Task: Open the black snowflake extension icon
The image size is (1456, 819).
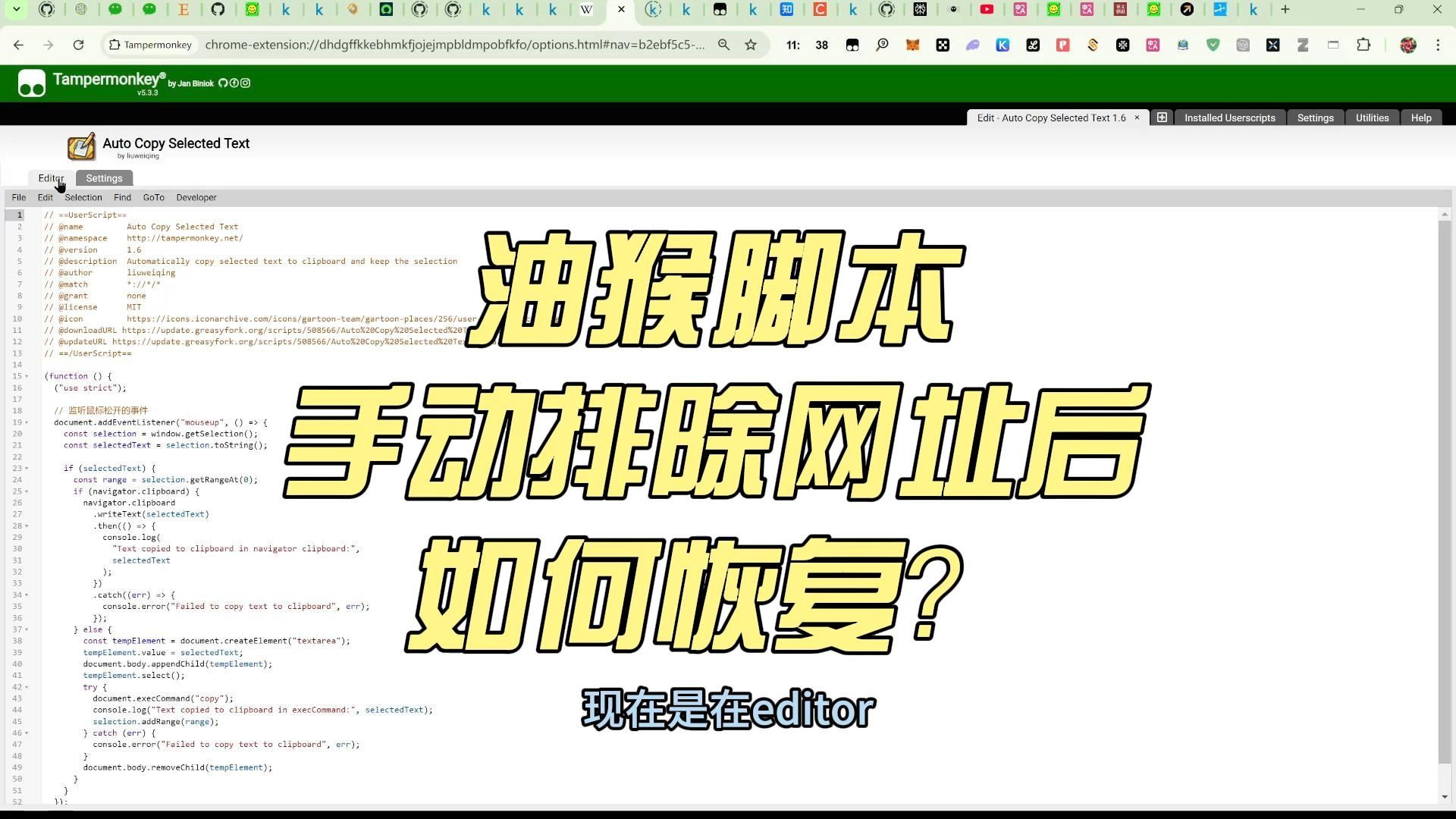Action: pos(1122,45)
